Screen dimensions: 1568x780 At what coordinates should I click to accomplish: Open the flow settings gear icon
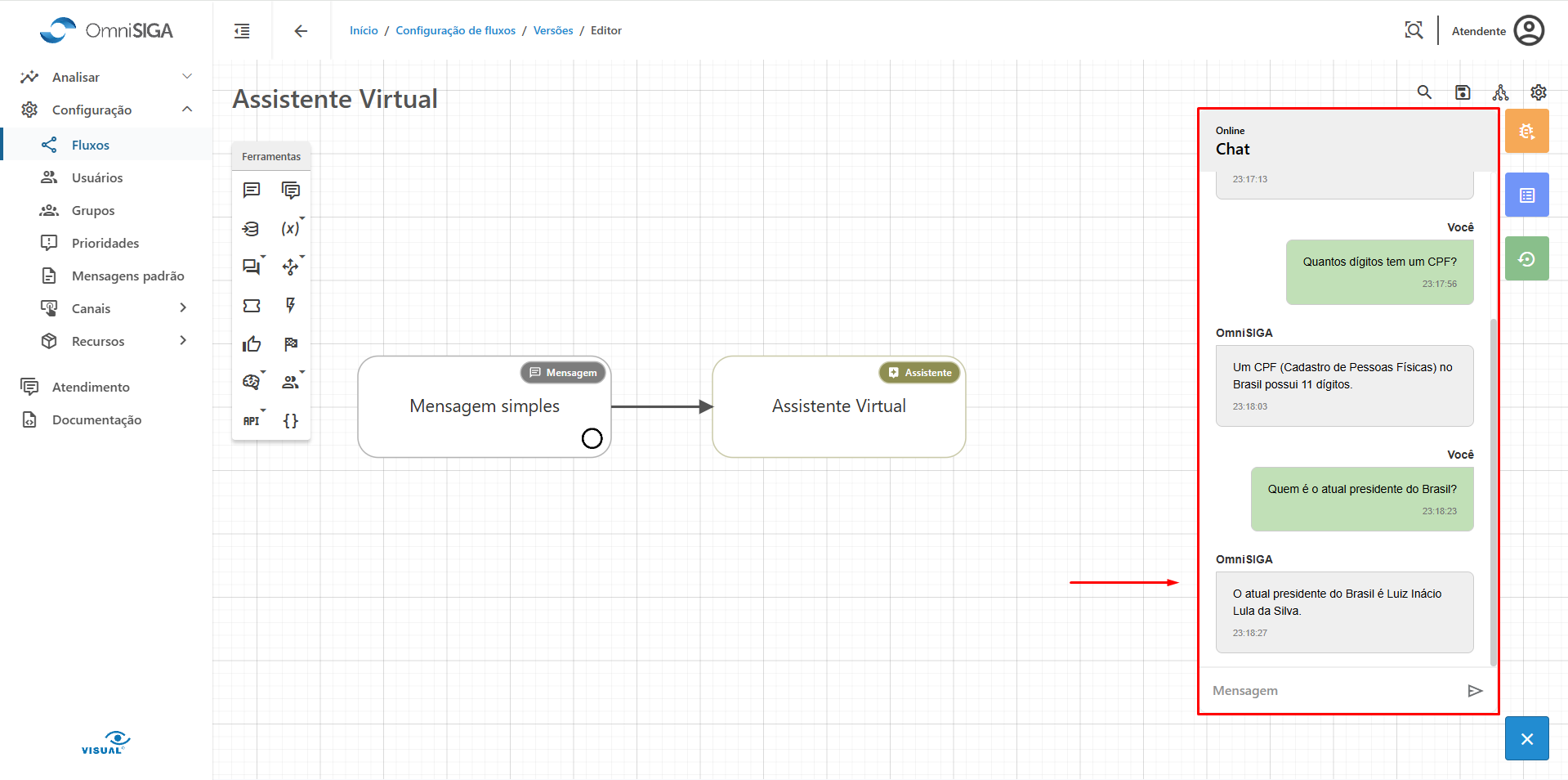click(x=1539, y=92)
